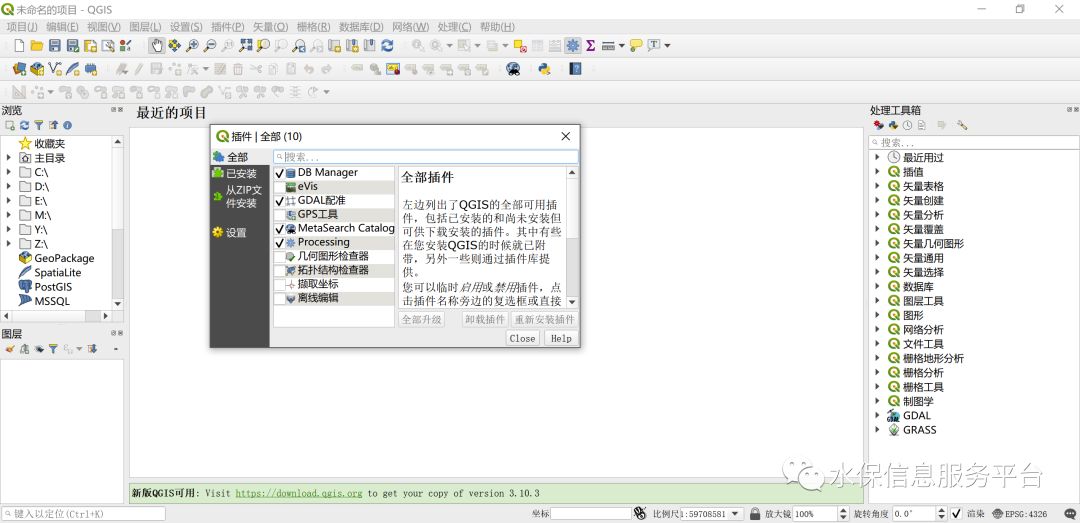This screenshot has width=1080, height=523.
Task: Click the Zoom Full extent icon
Action: point(246,46)
